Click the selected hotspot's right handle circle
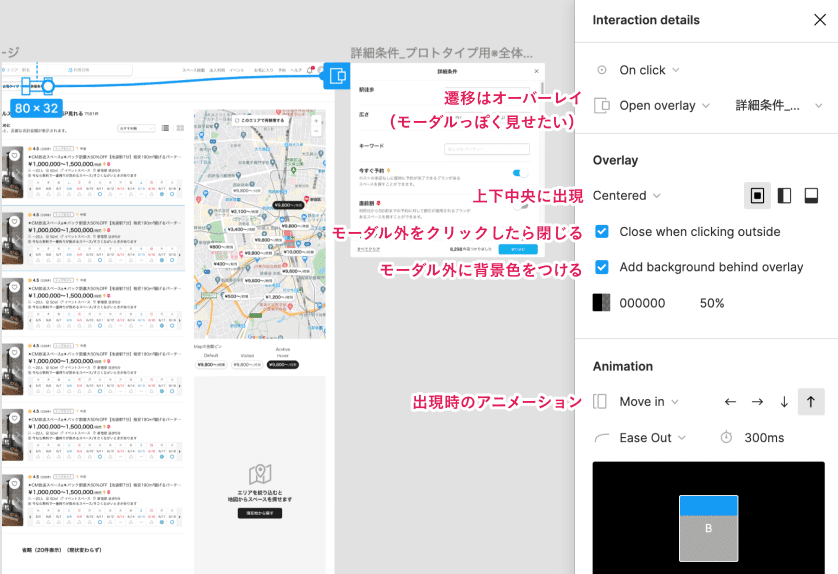Image resolution: width=838 pixels, height=574 pixels. [x=48, y=86]
